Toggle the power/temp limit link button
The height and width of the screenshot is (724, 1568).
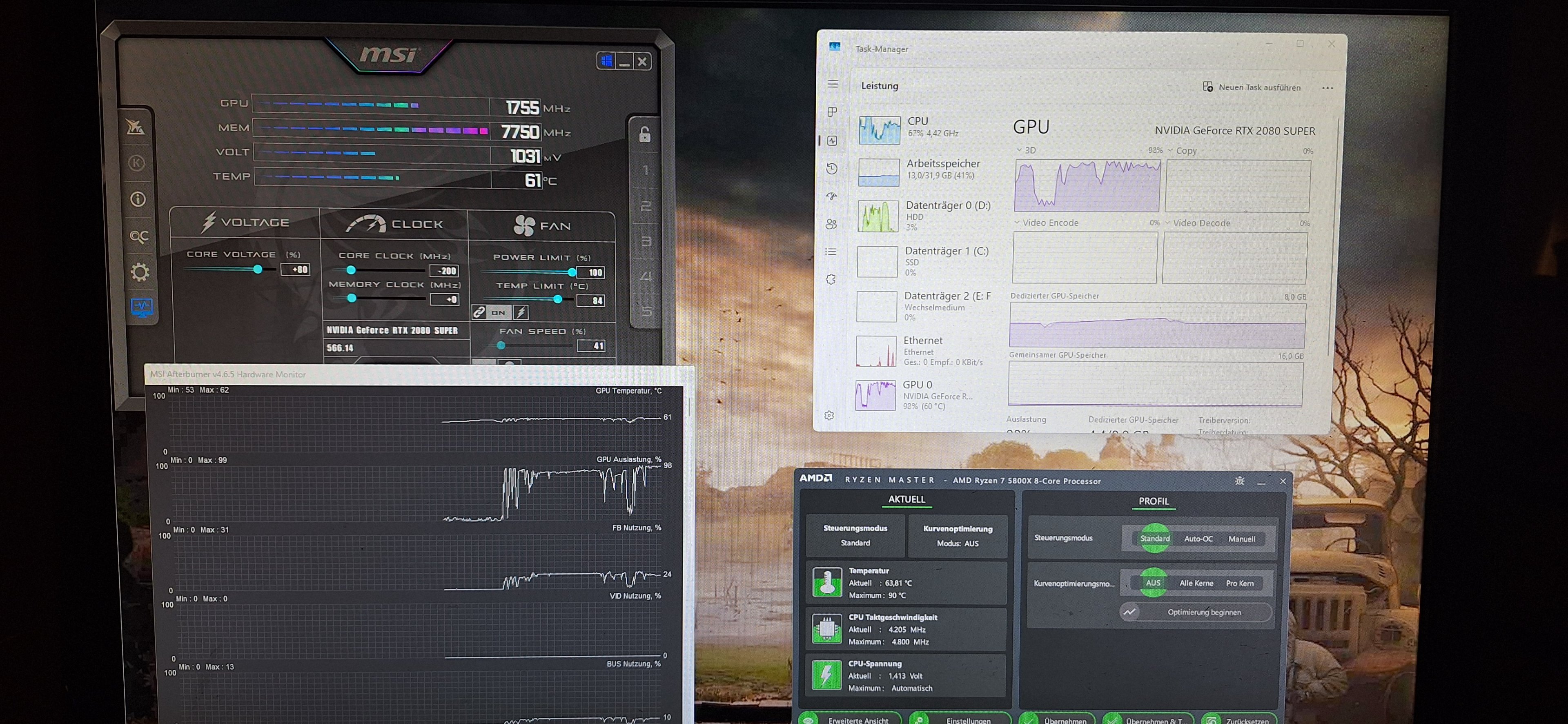click(480, 312)
